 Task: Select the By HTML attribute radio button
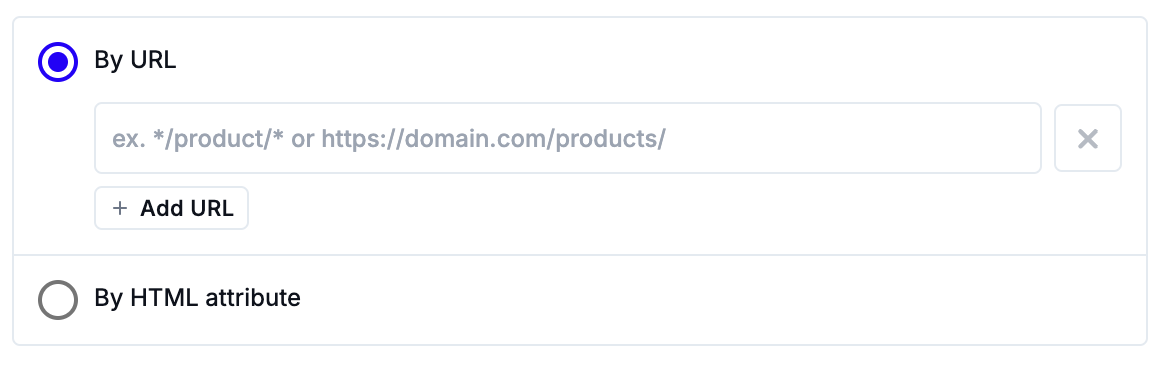58,299
